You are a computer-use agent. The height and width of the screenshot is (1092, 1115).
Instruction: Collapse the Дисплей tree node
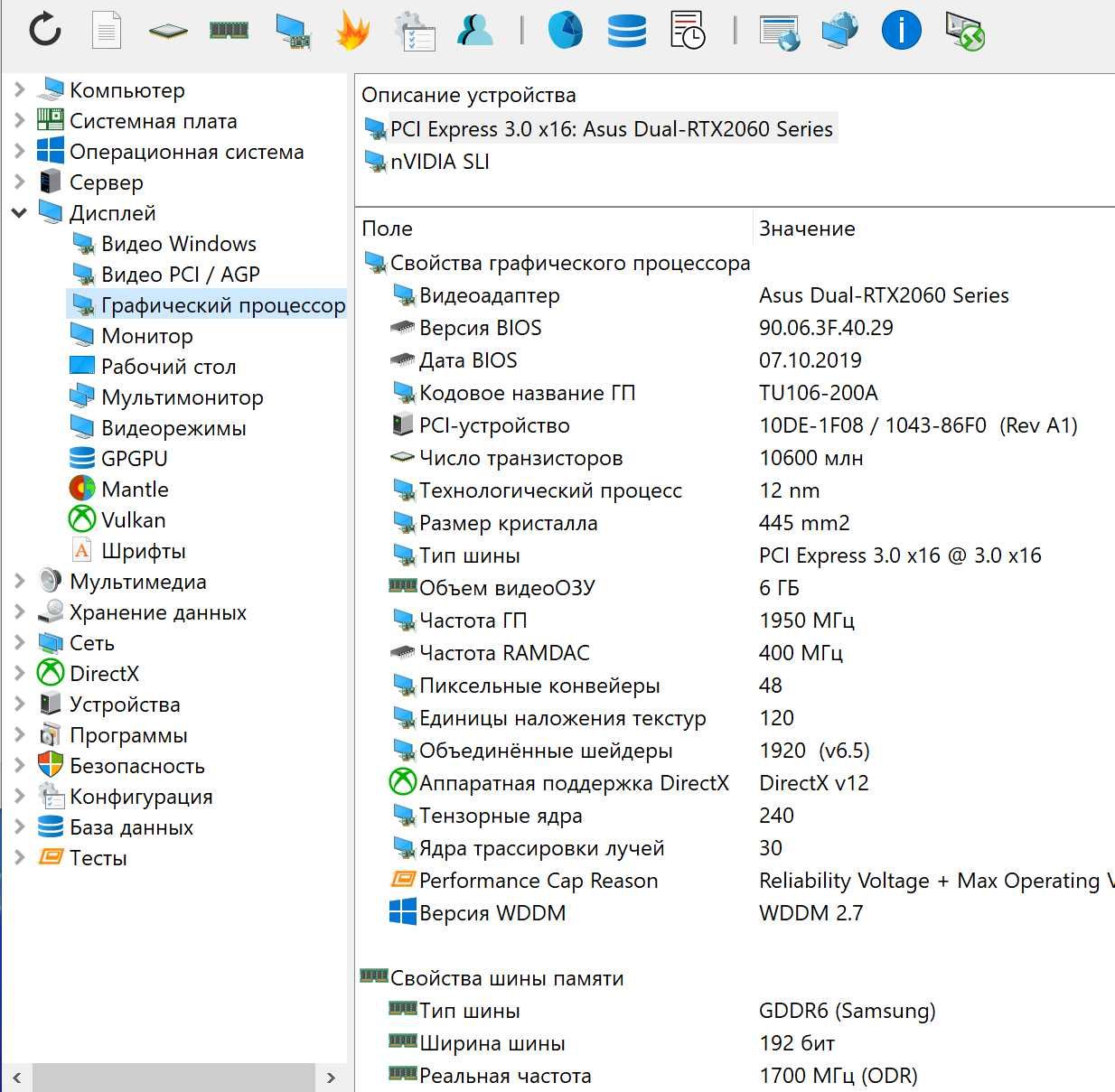click(19, 213)
